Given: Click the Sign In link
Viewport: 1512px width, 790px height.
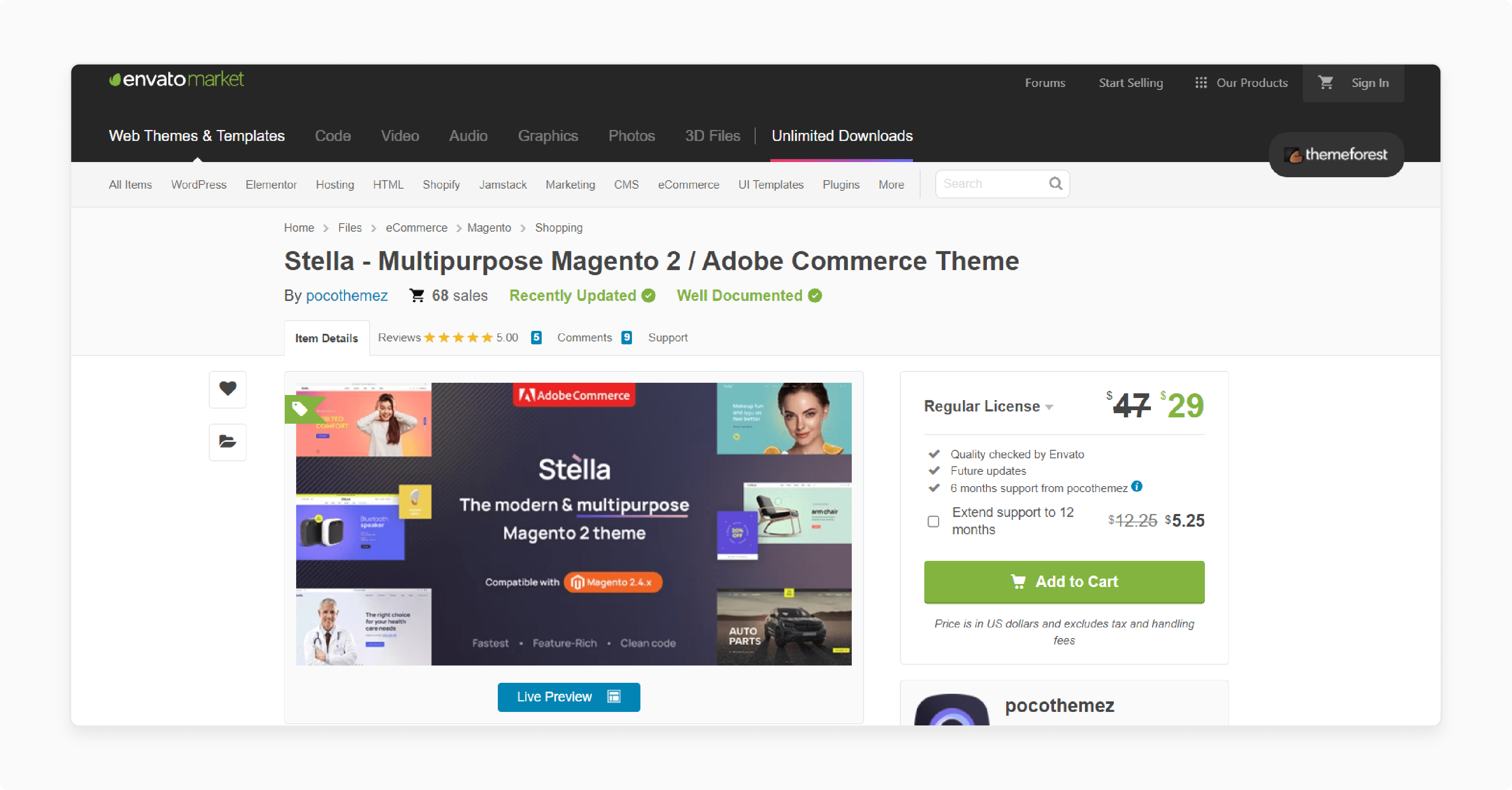Looking at the screenshot, I should (1370, 83).
